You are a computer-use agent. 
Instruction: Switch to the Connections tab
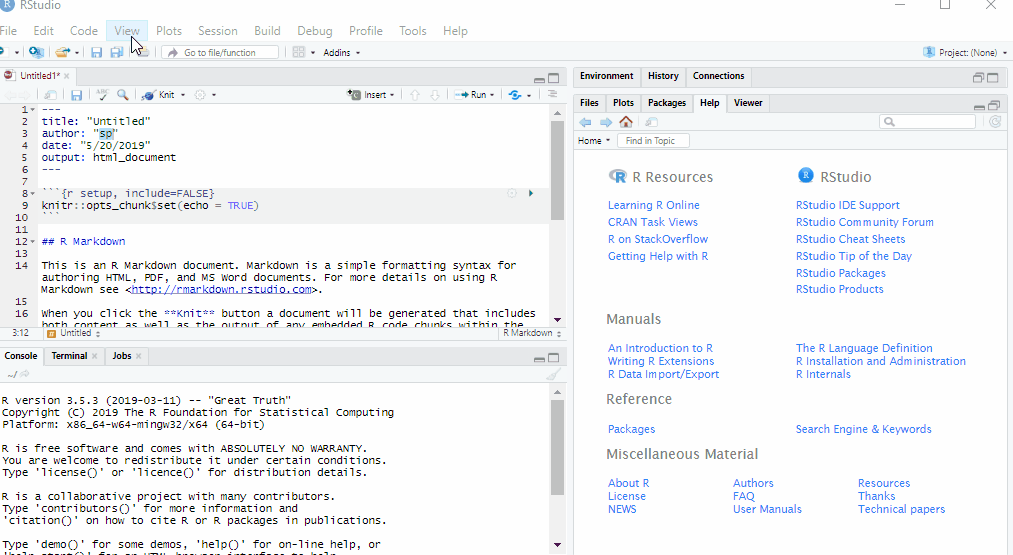click(718, 76)
